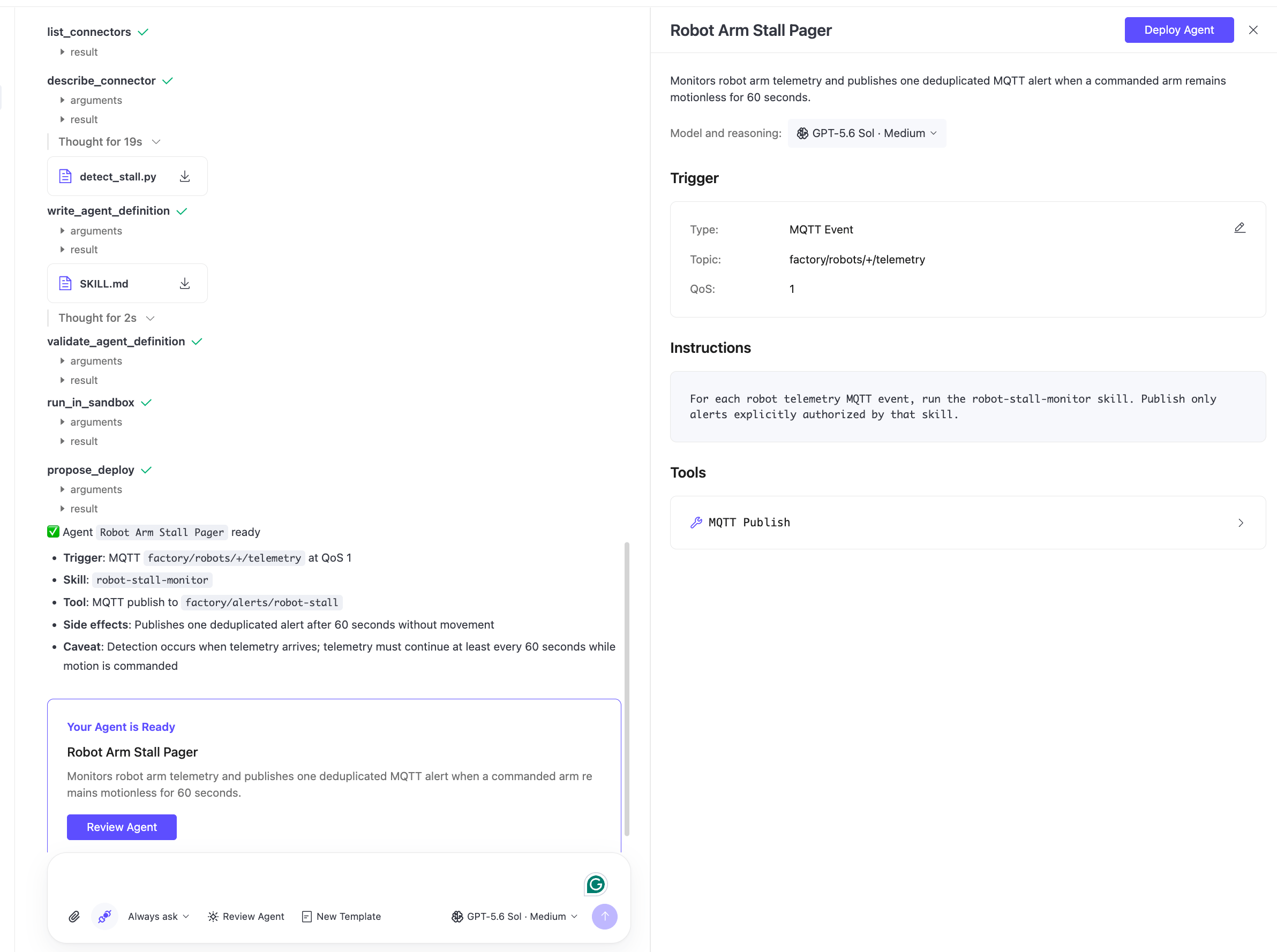Expand result under run_in_sandbox

pos(79,441)
